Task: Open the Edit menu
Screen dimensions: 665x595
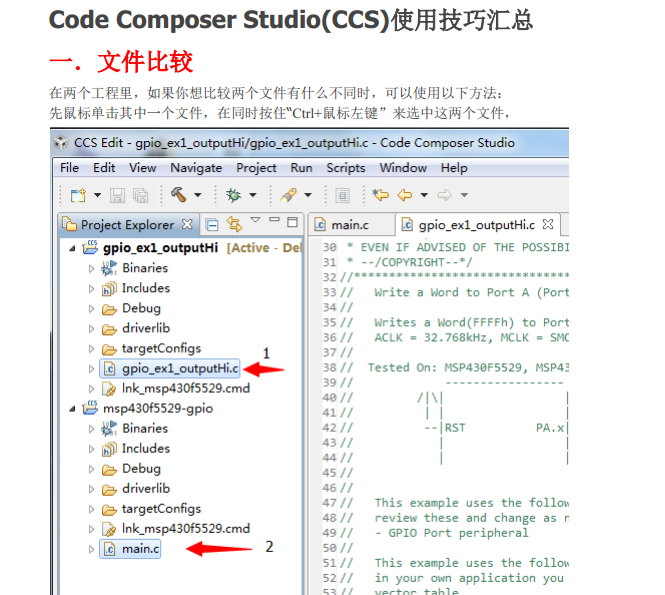Action: 104,168
